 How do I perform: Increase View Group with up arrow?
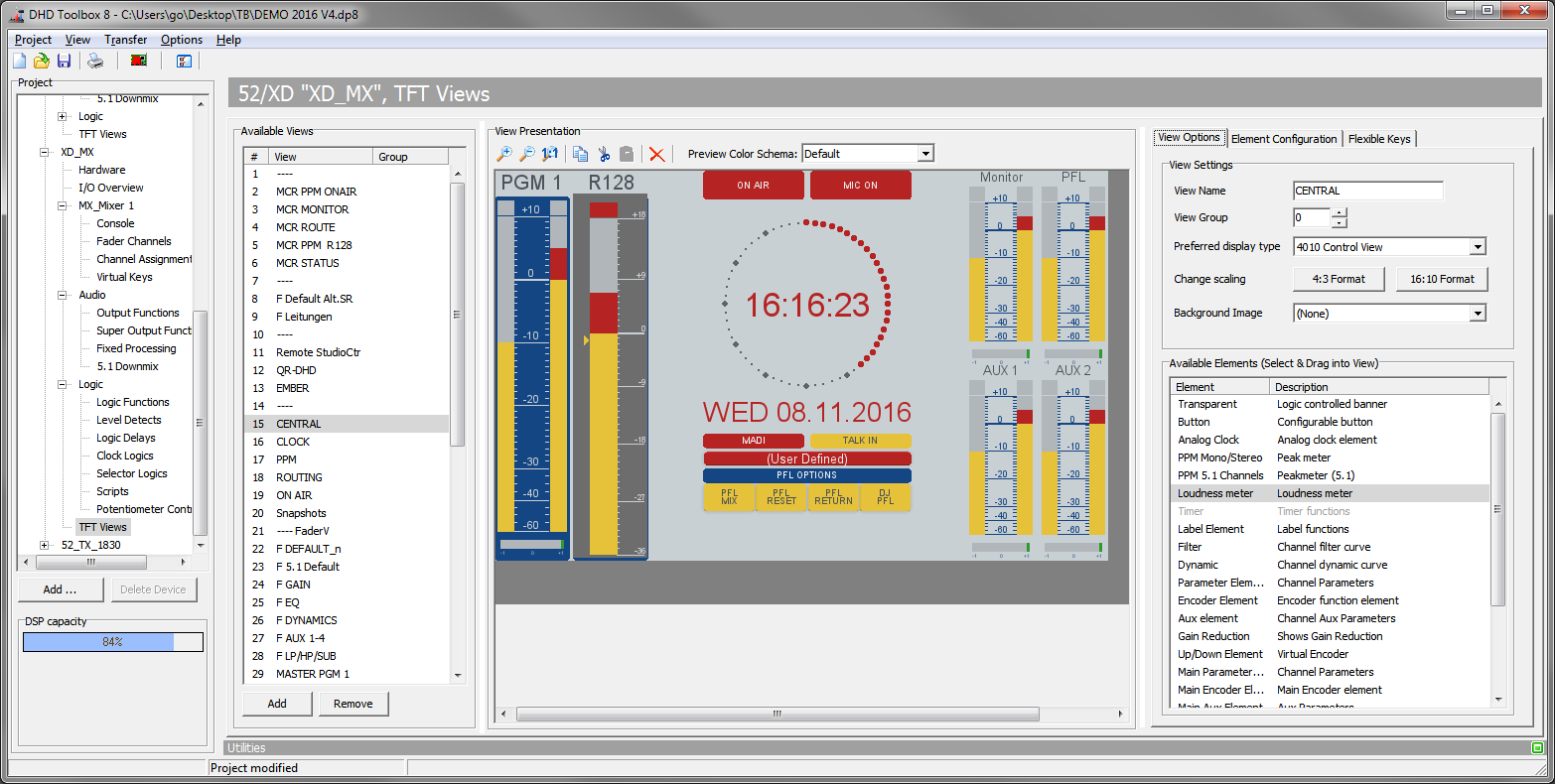click(x=1340, y=212)
